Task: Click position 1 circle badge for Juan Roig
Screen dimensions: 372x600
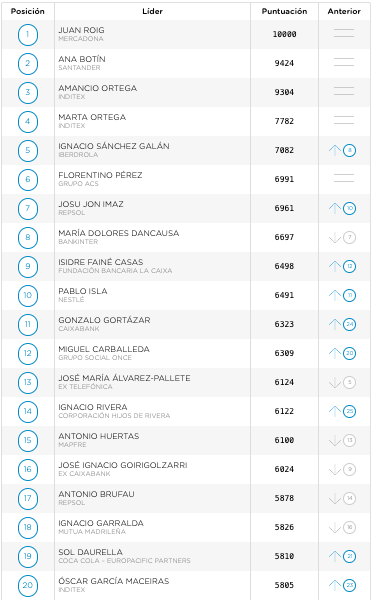Action: pyautogui.click(x=28, y=34)
